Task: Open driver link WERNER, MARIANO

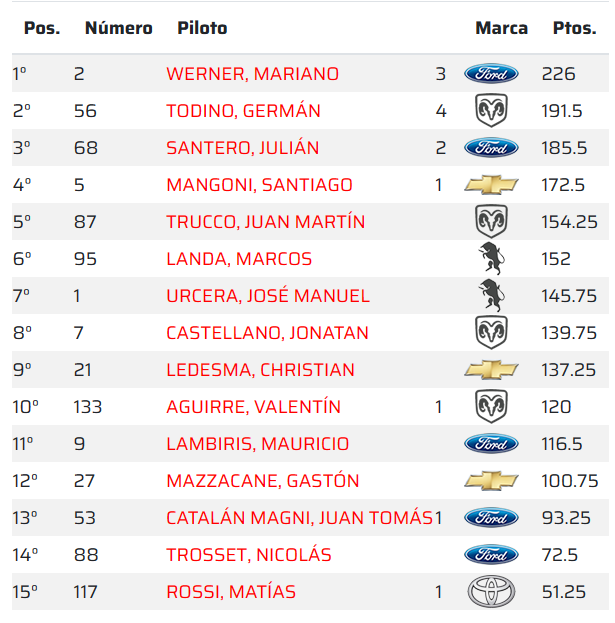Action: click(252, 74)
